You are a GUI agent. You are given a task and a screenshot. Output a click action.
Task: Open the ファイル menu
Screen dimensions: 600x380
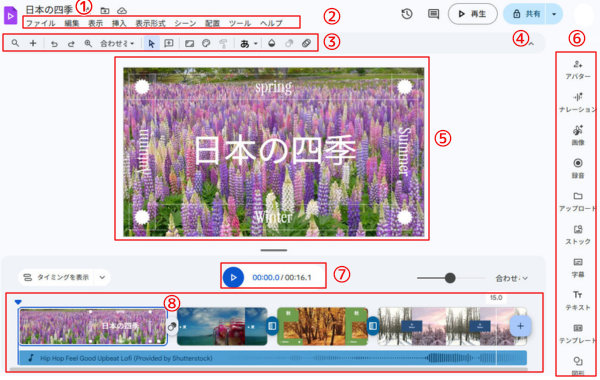point(40,23)
